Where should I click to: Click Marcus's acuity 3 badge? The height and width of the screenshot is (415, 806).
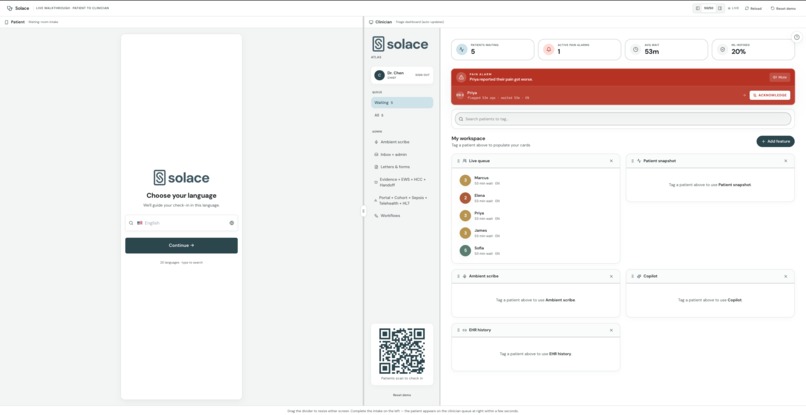click(x=465, y=181)
